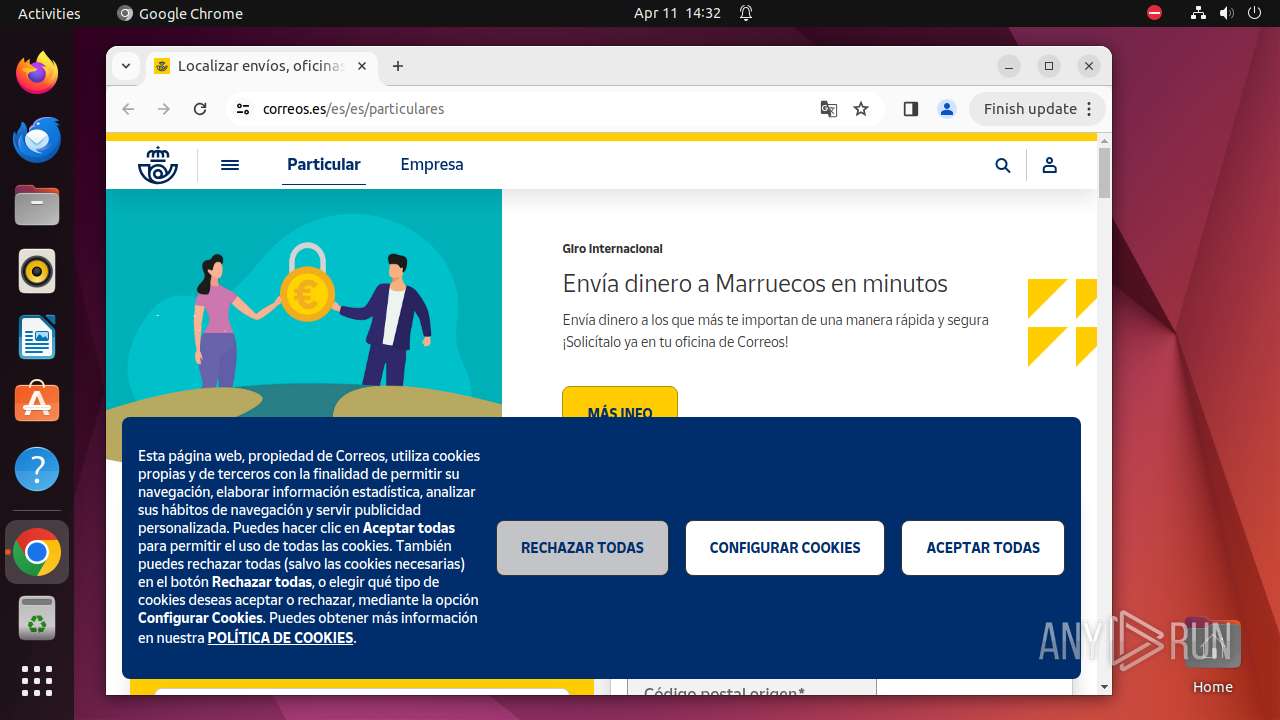Viewport: 1280px width, 720px height.
Task: Open notifications bell in top bar
Action: [x=746, y=13]
